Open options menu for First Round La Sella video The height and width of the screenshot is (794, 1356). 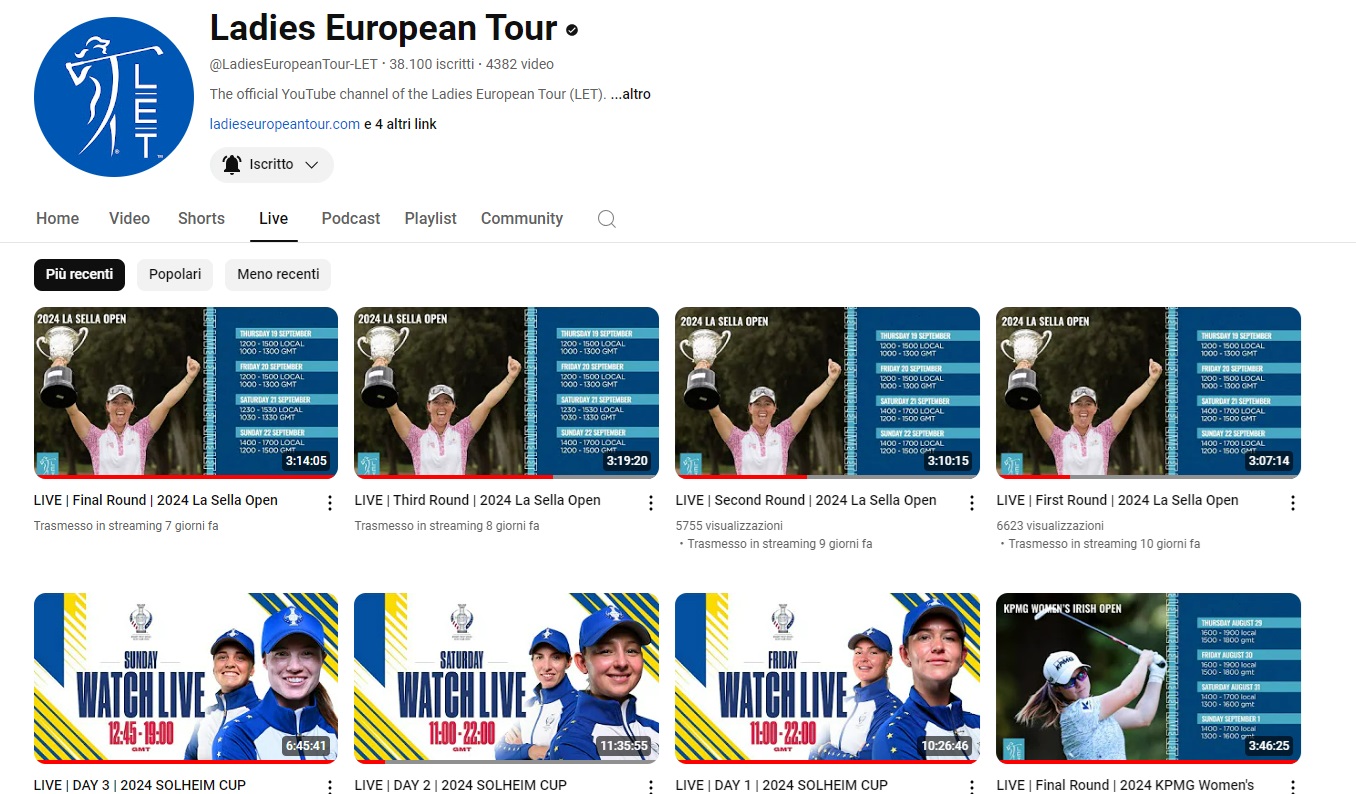[1293, 503]
